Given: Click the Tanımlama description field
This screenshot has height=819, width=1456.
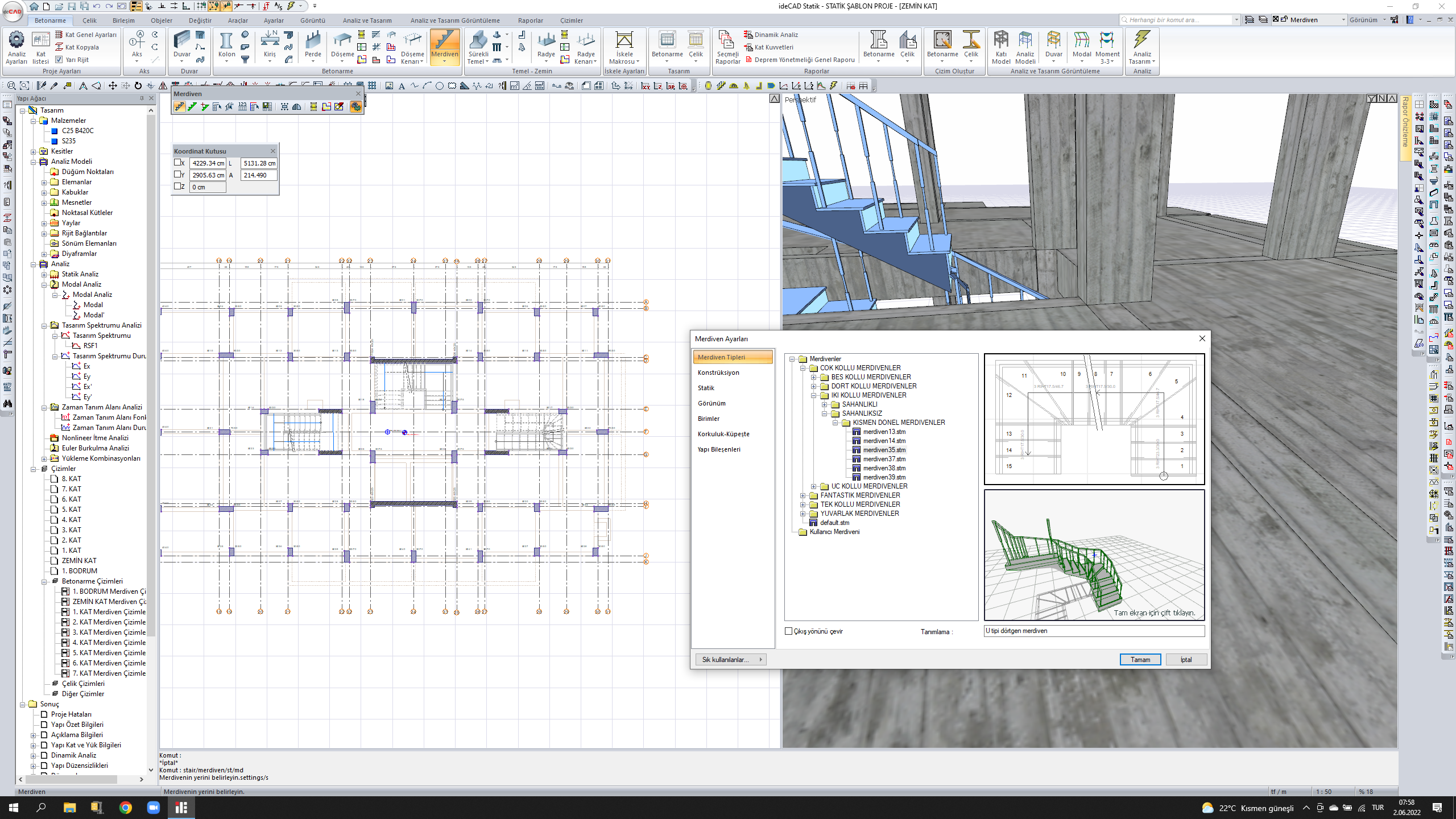Looking at the screenshot, I should [x=1094, y=631].
